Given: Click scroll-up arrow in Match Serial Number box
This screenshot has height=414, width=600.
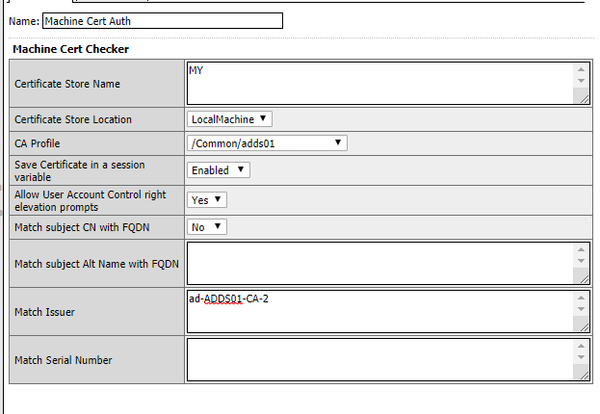Looking at the screenshot, I should 581,346.
